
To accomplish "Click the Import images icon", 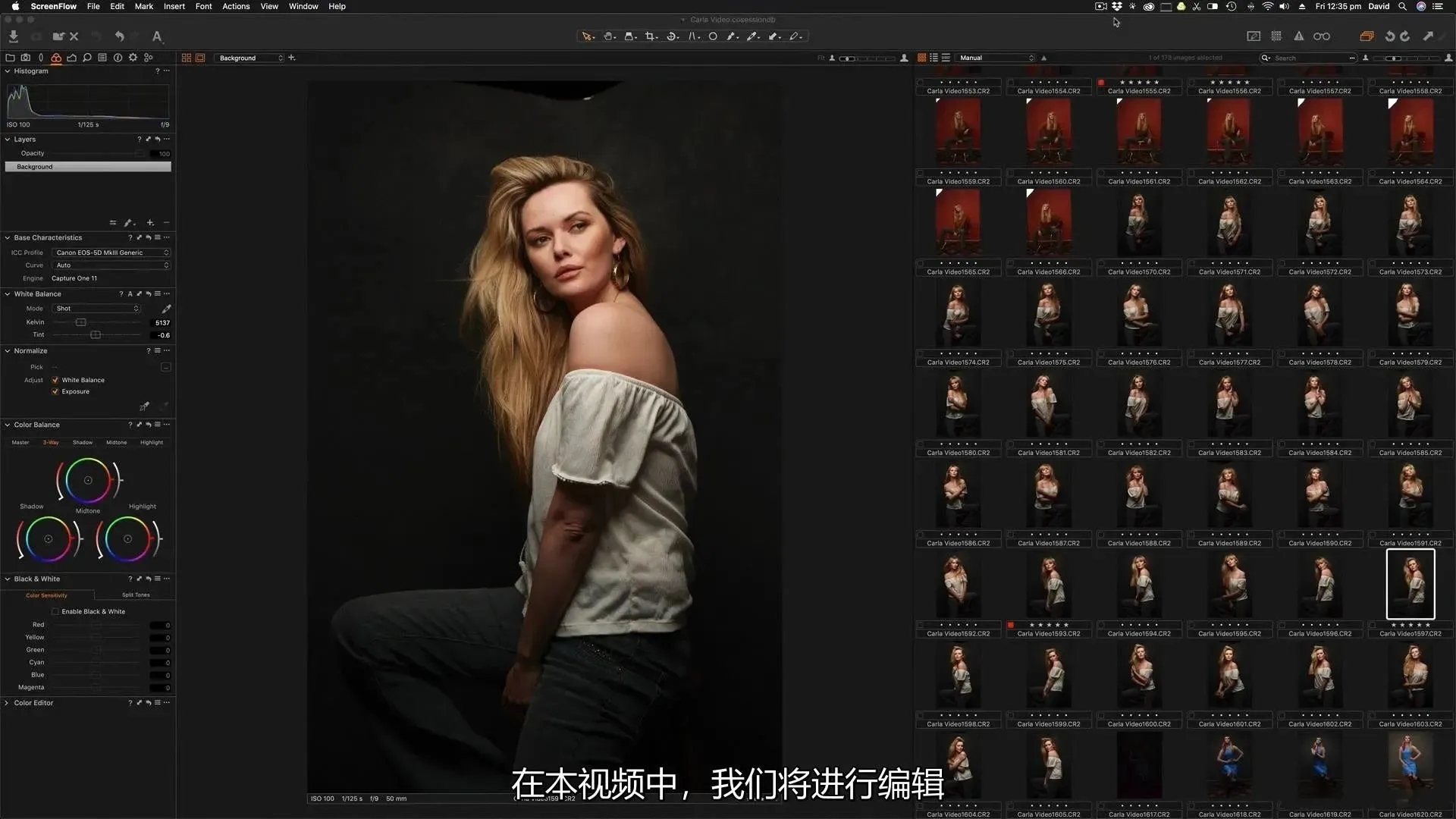I will pos(13,36).
